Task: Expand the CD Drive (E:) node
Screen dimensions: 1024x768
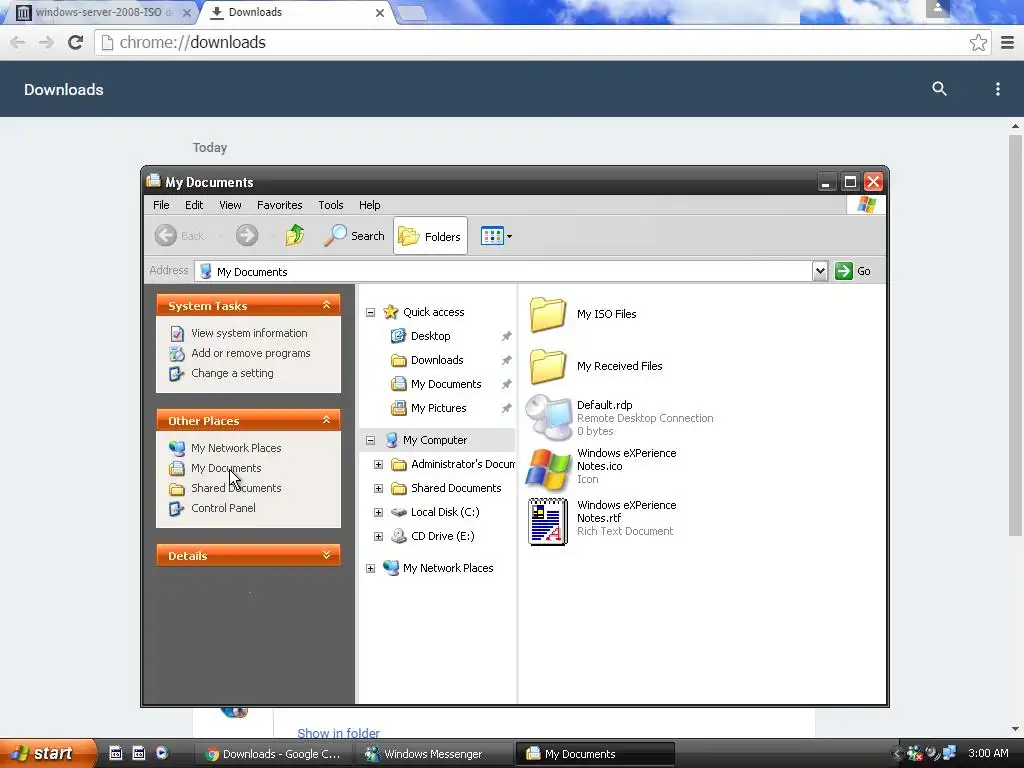Action: (378, 537)
